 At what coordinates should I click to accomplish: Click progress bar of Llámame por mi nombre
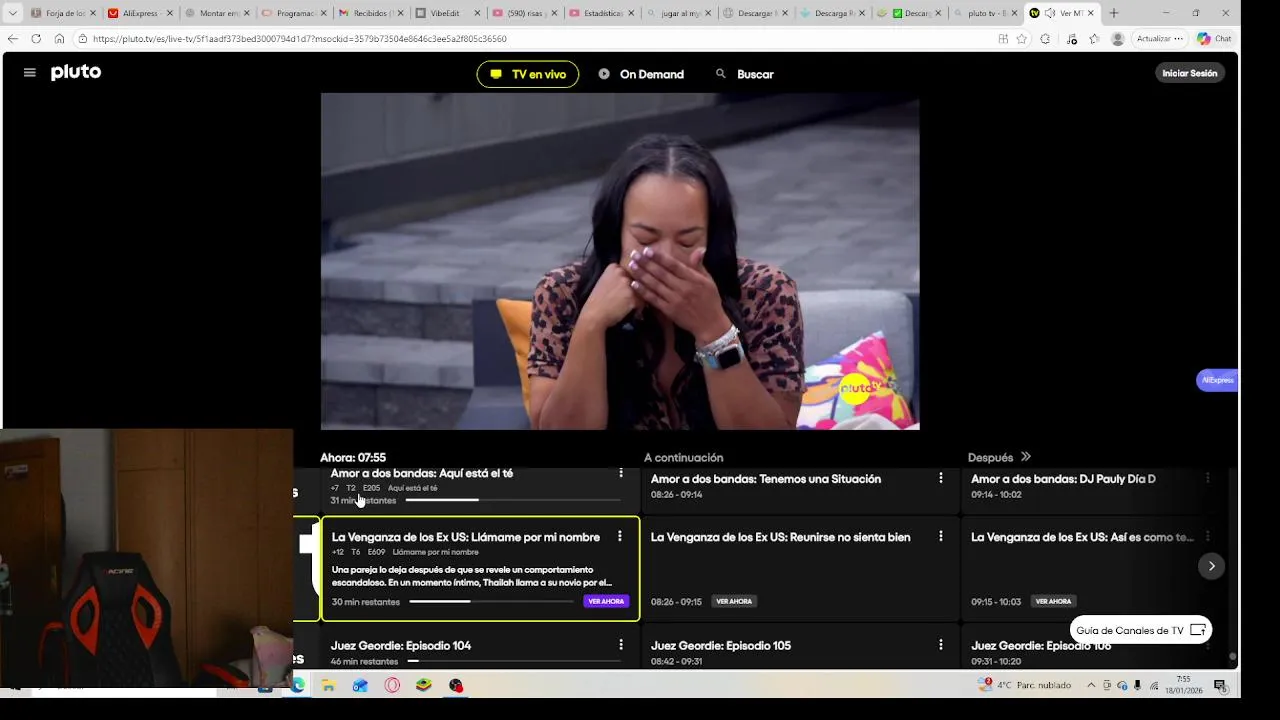click(491, 601)
